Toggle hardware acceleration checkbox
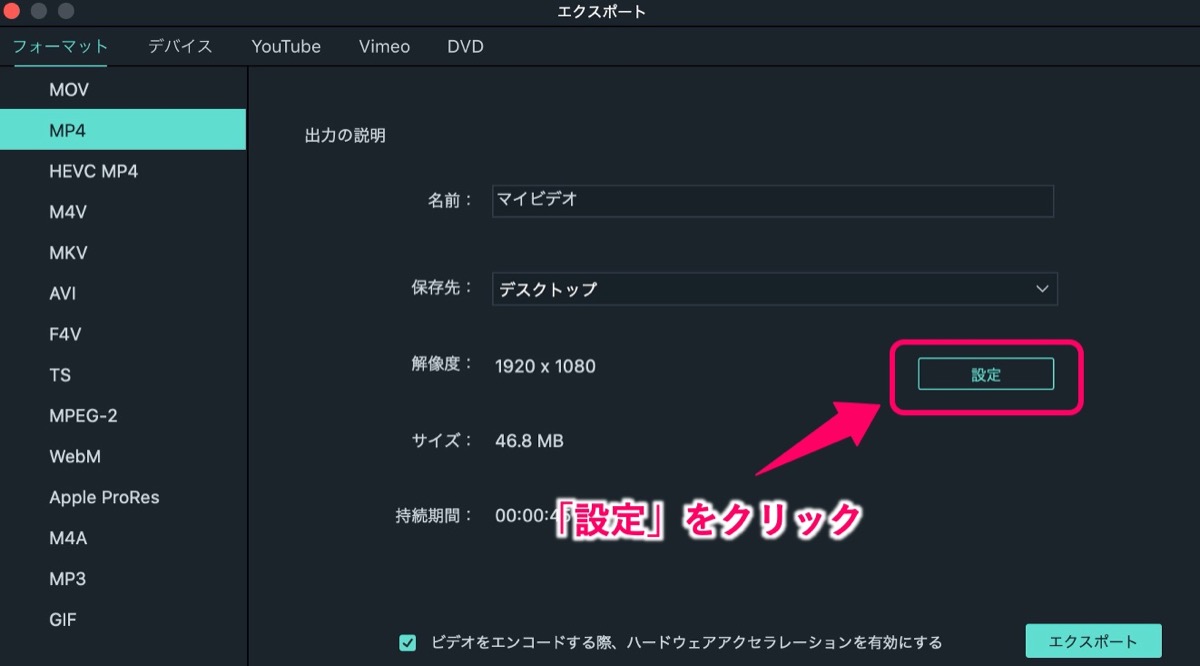 [x=407, y=643]
